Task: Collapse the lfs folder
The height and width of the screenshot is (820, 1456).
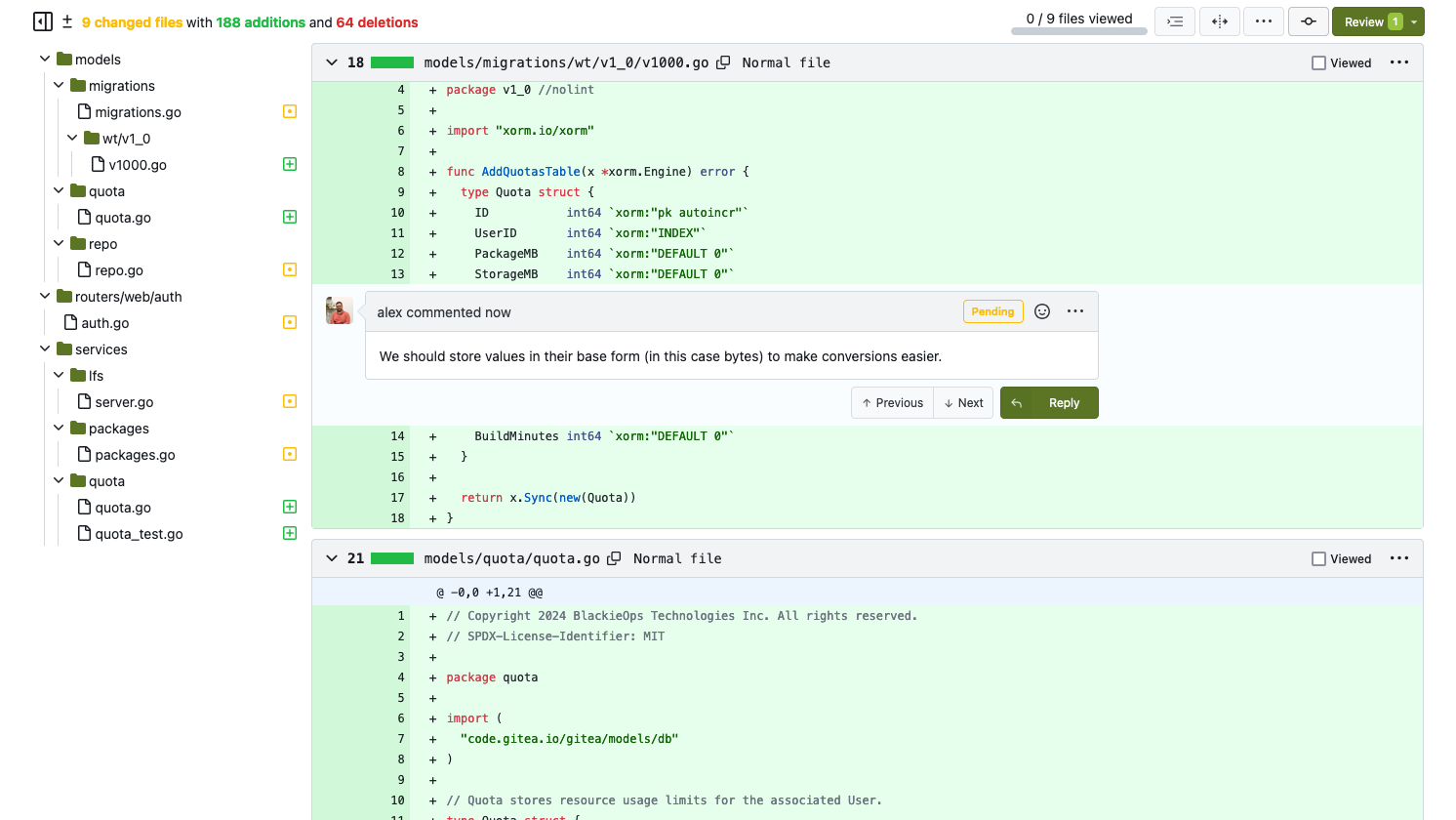Action: pos(59,376)
